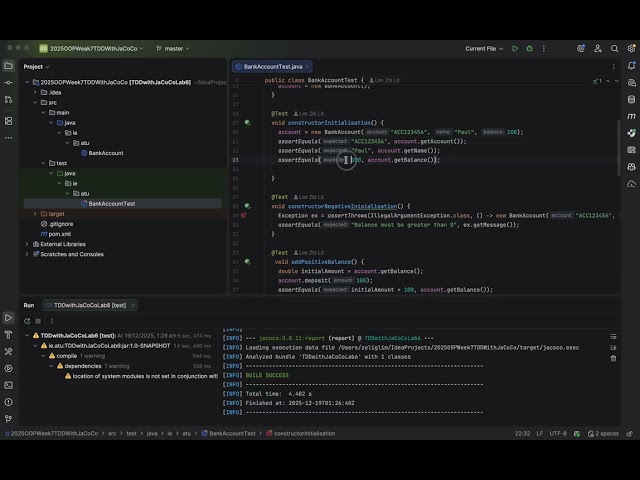Click the Debug bug icon
The image size is (640, 480).
(530, 48)
